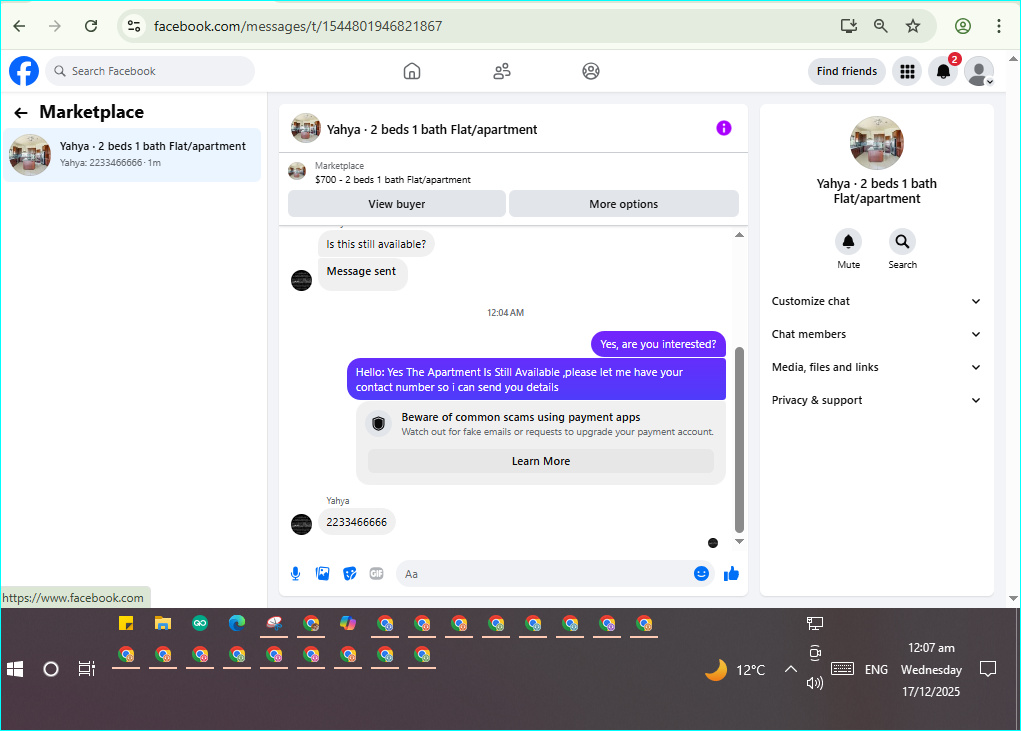The image size is (1021, 731).
Task: Bookmark this page with star icon
Action: [x=913, y=26]
